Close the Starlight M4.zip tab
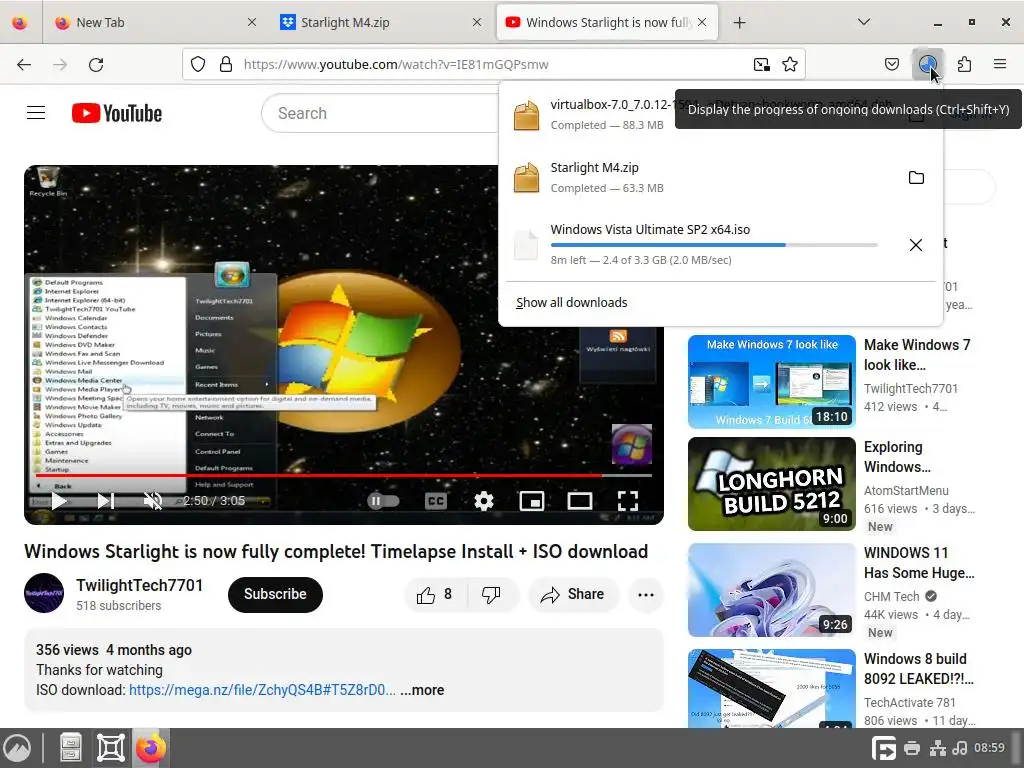The height and width of the screenshot is (768, 1024). 477,22
